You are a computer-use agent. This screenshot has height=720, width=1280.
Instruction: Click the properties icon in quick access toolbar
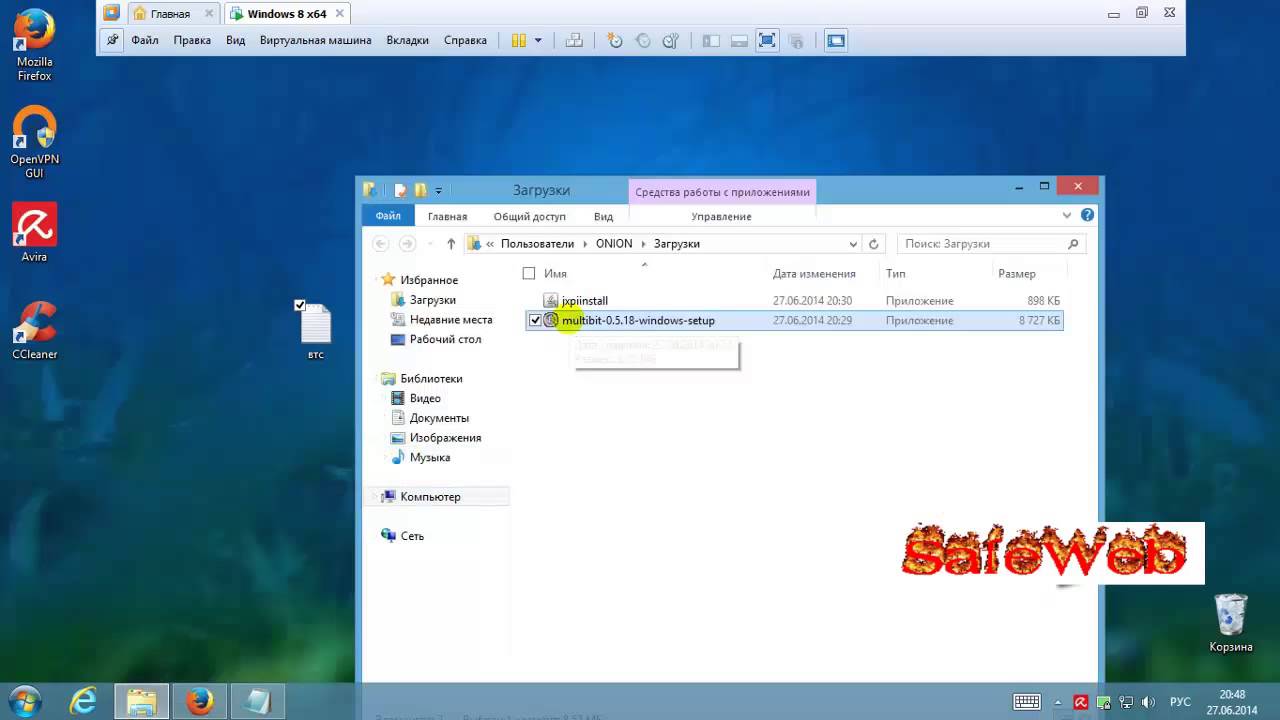(400, 190)
